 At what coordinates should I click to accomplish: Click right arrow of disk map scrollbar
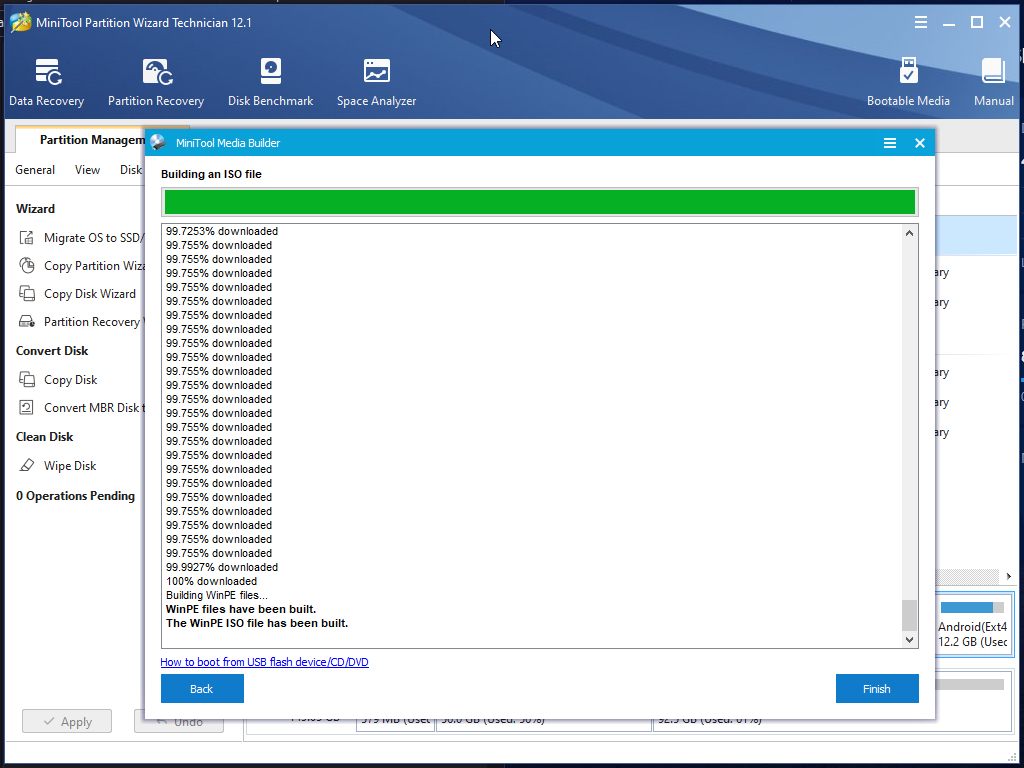point(1008,576)
